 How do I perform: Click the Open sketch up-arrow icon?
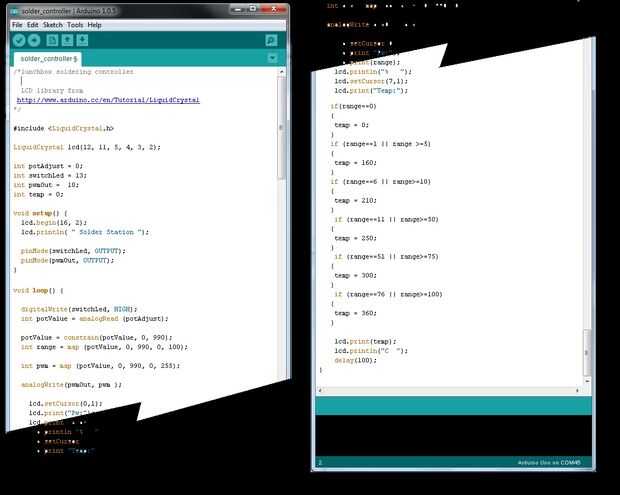(x=67, y=40)
